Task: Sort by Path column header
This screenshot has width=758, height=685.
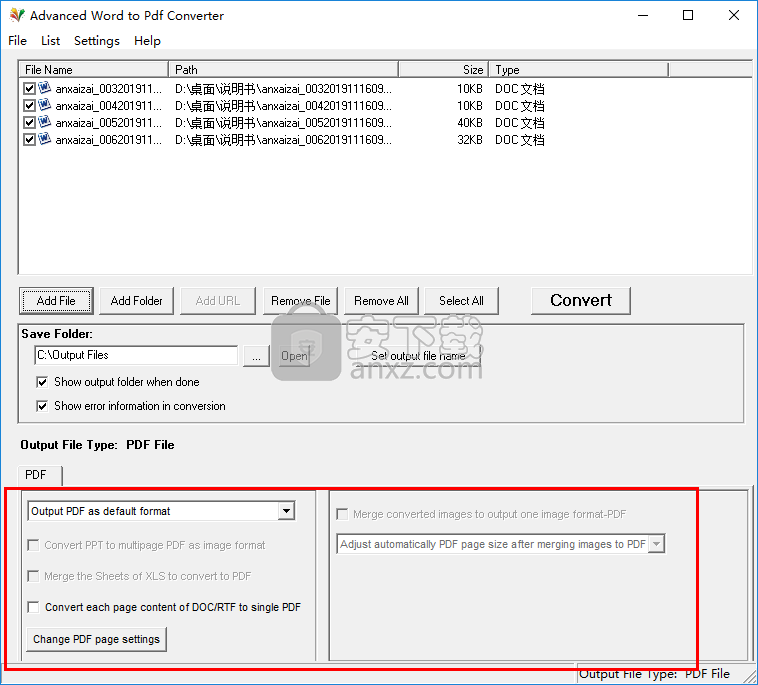Action: (283, 70)
